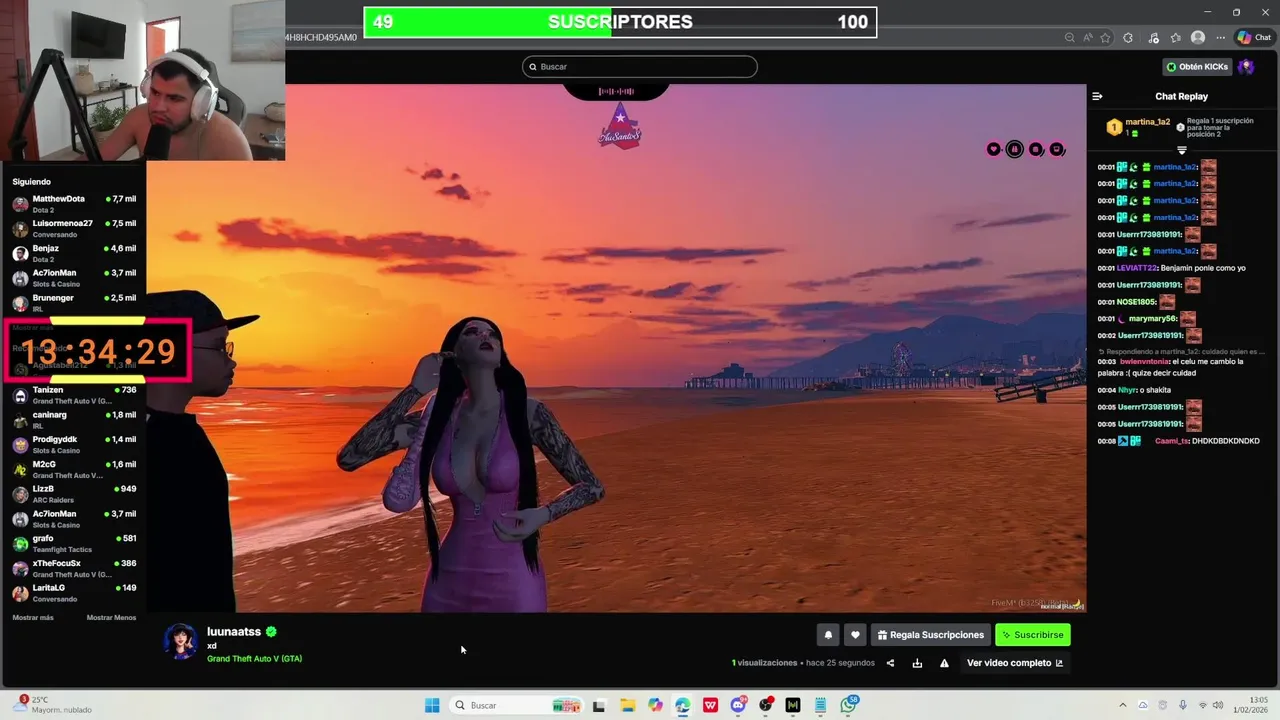This screenshot has height=720, width=1280.
Task: Open the weather widget showing 25°C
Action: pos(53,705)
